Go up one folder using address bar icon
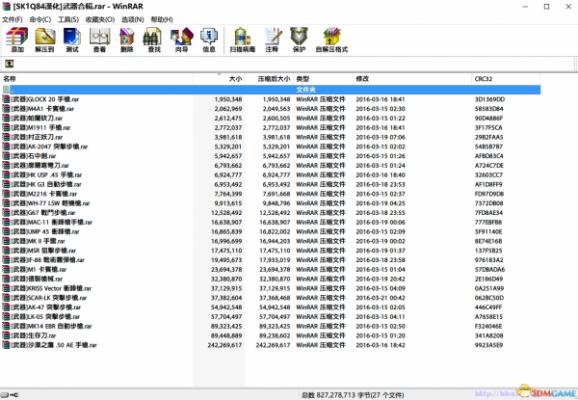The width and height of the screenshot is (578, 400). click(x=9, y=64)
